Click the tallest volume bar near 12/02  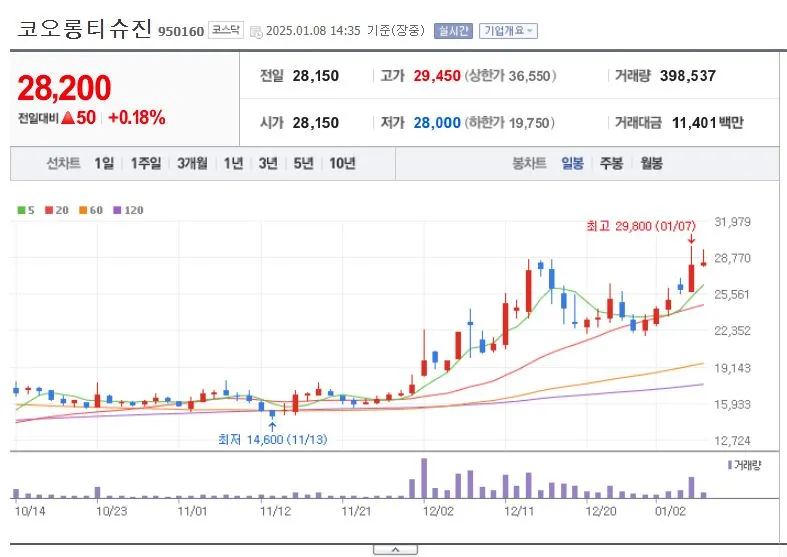click(x=424, y=478)
